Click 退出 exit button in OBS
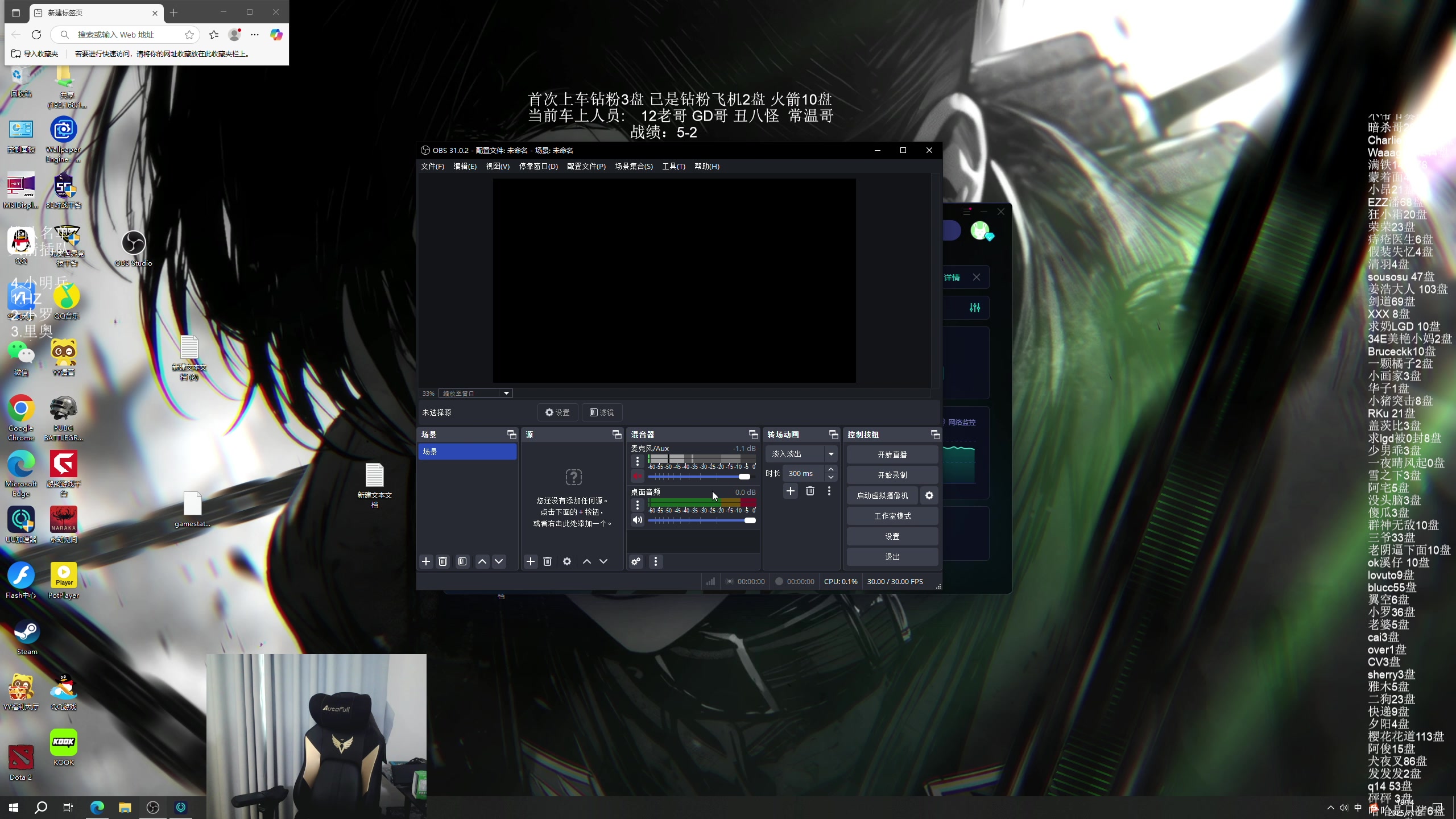The image size is (1456, 819). [x=892, y=557]
